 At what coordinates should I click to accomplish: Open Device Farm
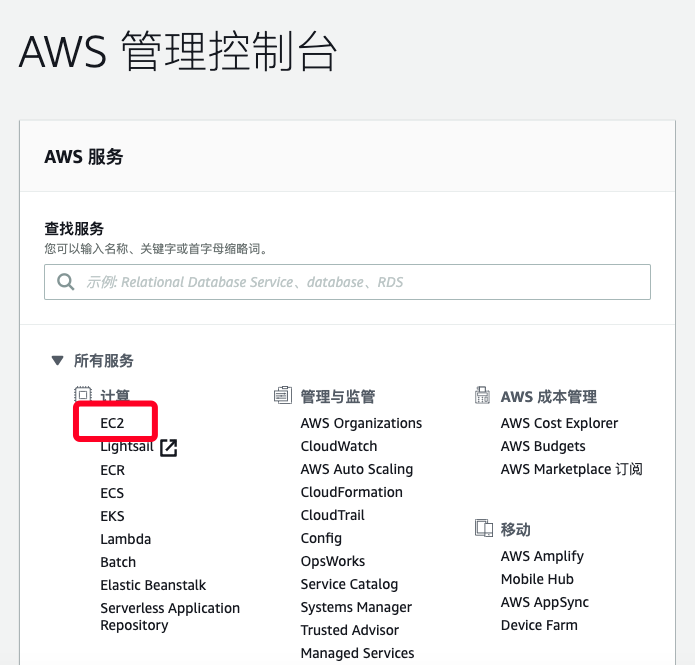click(x=539, y=625)
